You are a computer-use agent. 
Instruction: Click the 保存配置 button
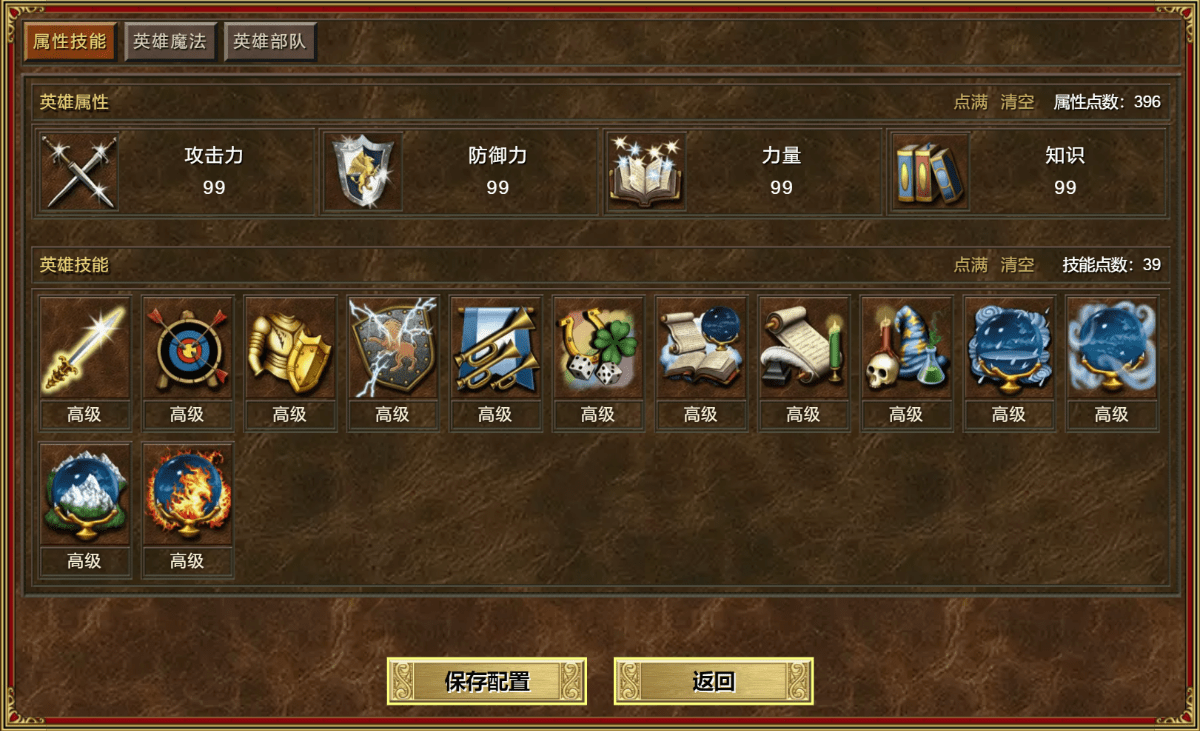pyautogui.click(x=487, y=682)
